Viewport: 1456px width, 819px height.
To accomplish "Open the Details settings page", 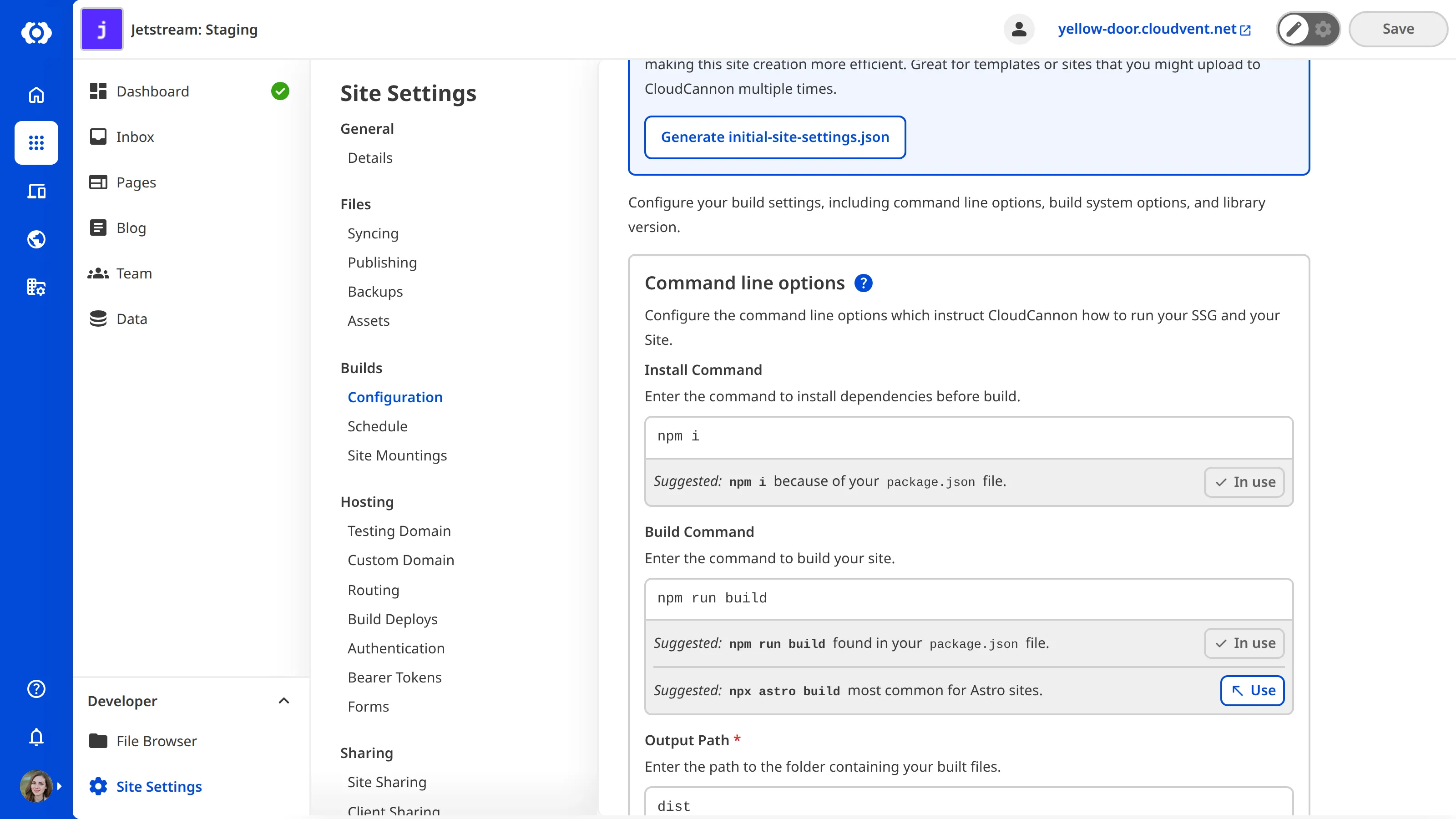I will (369, 158).
